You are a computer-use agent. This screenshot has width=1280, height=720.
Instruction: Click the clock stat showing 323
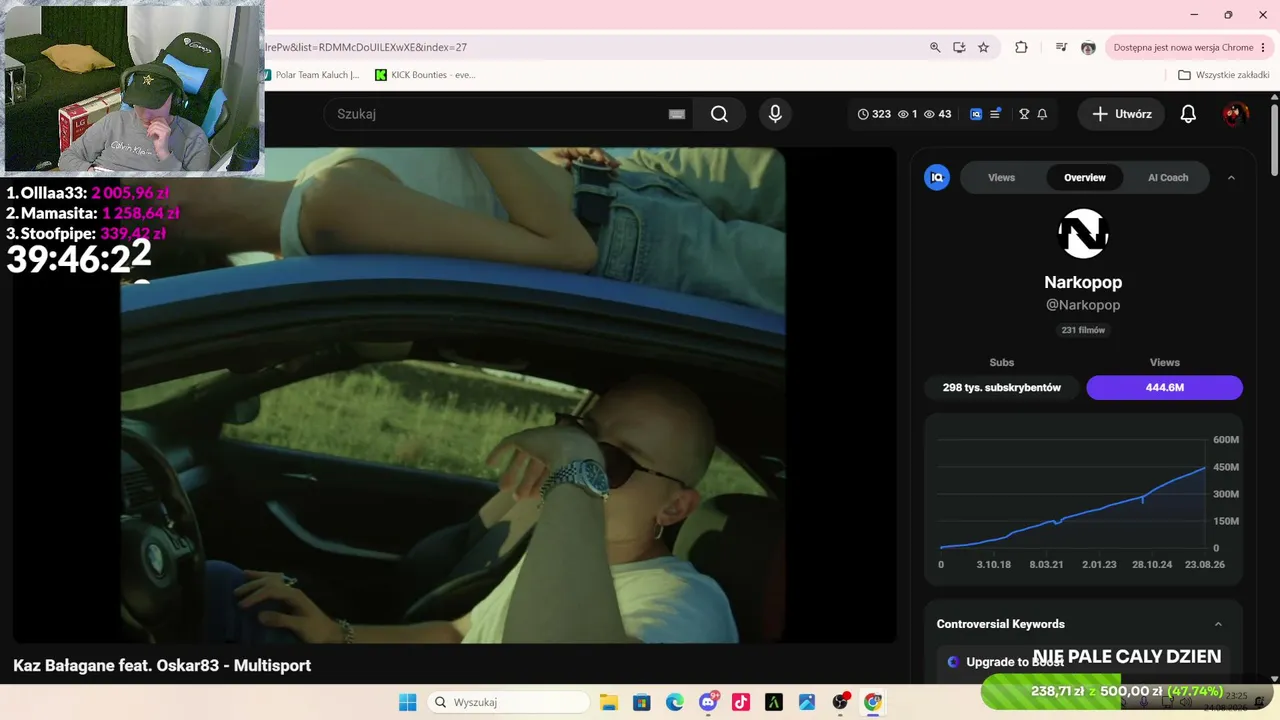click(874, 114)
